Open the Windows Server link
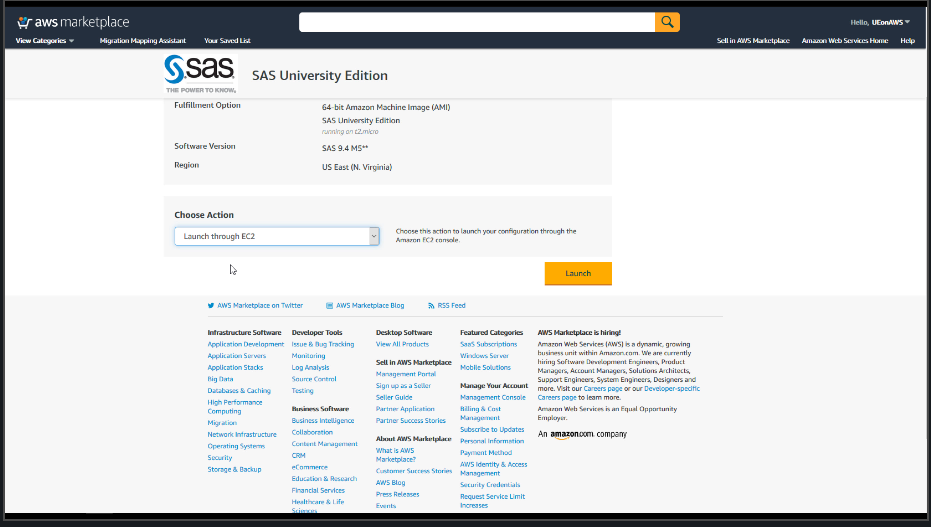931x527 pixels. tap(484, 356)
